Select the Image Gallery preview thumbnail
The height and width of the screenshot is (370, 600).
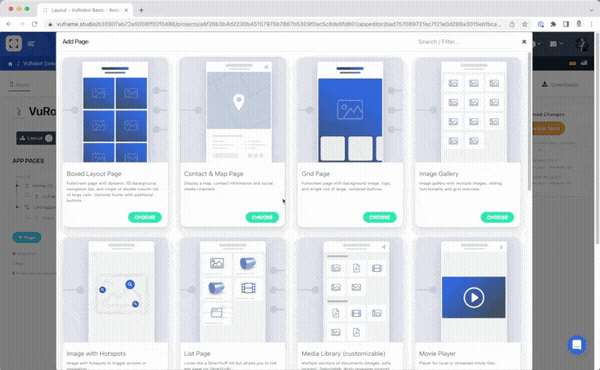pos(468,110)
